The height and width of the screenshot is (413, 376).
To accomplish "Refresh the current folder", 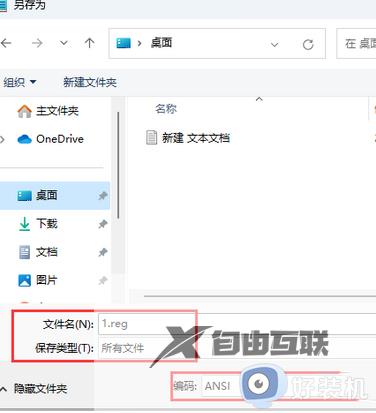I will [308, 44].
